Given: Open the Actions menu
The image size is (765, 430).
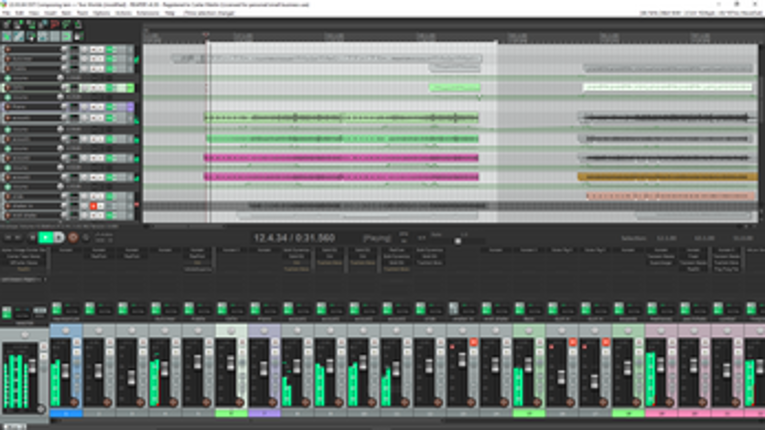Looking at the screenshot, I should [x=123, y=13].
